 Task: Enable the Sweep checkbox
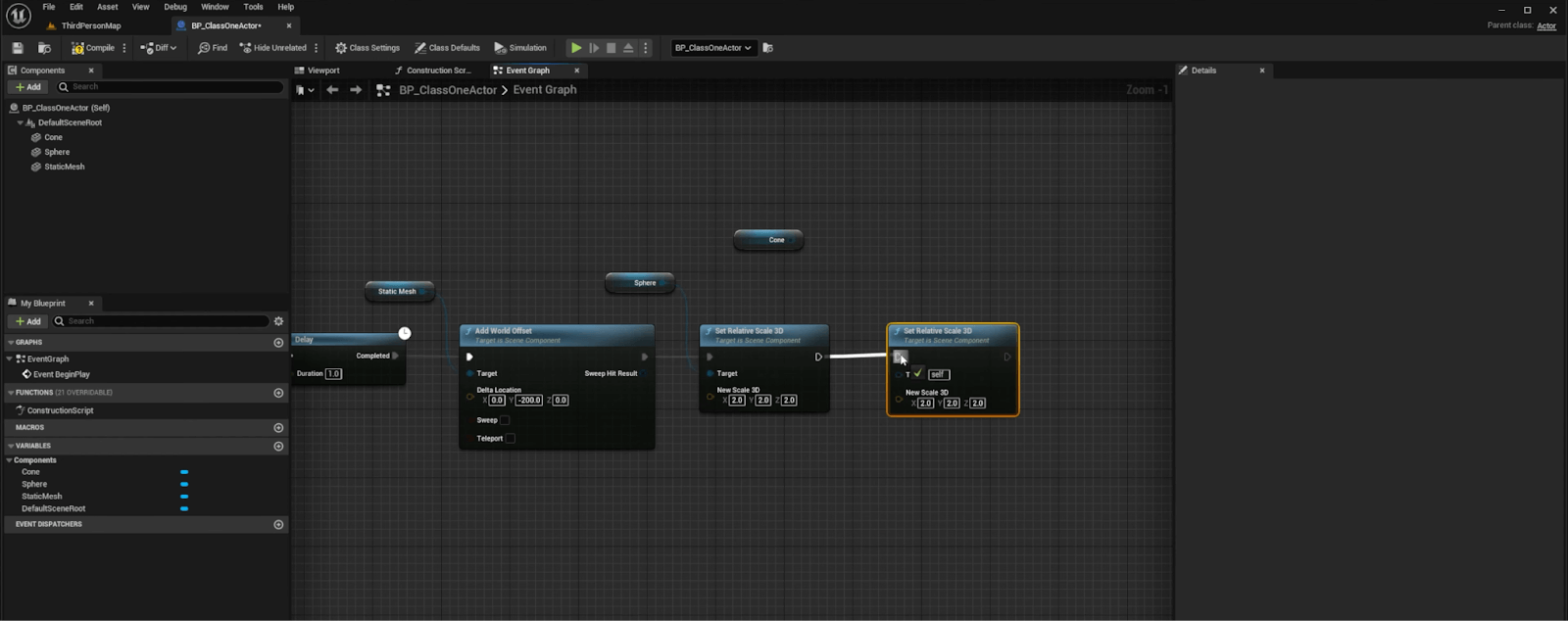(x=506, y=420)
